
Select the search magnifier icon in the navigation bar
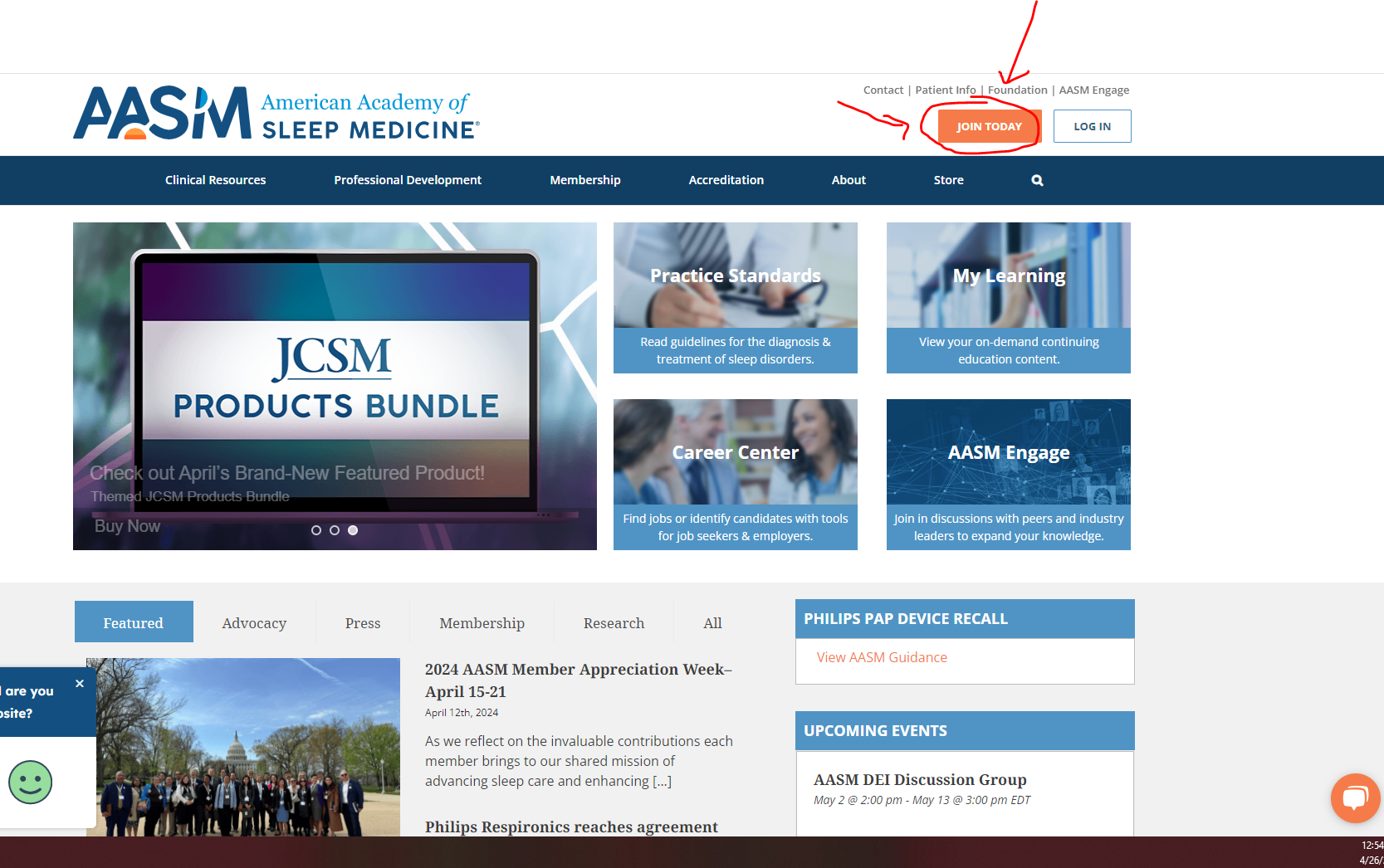(1036, 180)
